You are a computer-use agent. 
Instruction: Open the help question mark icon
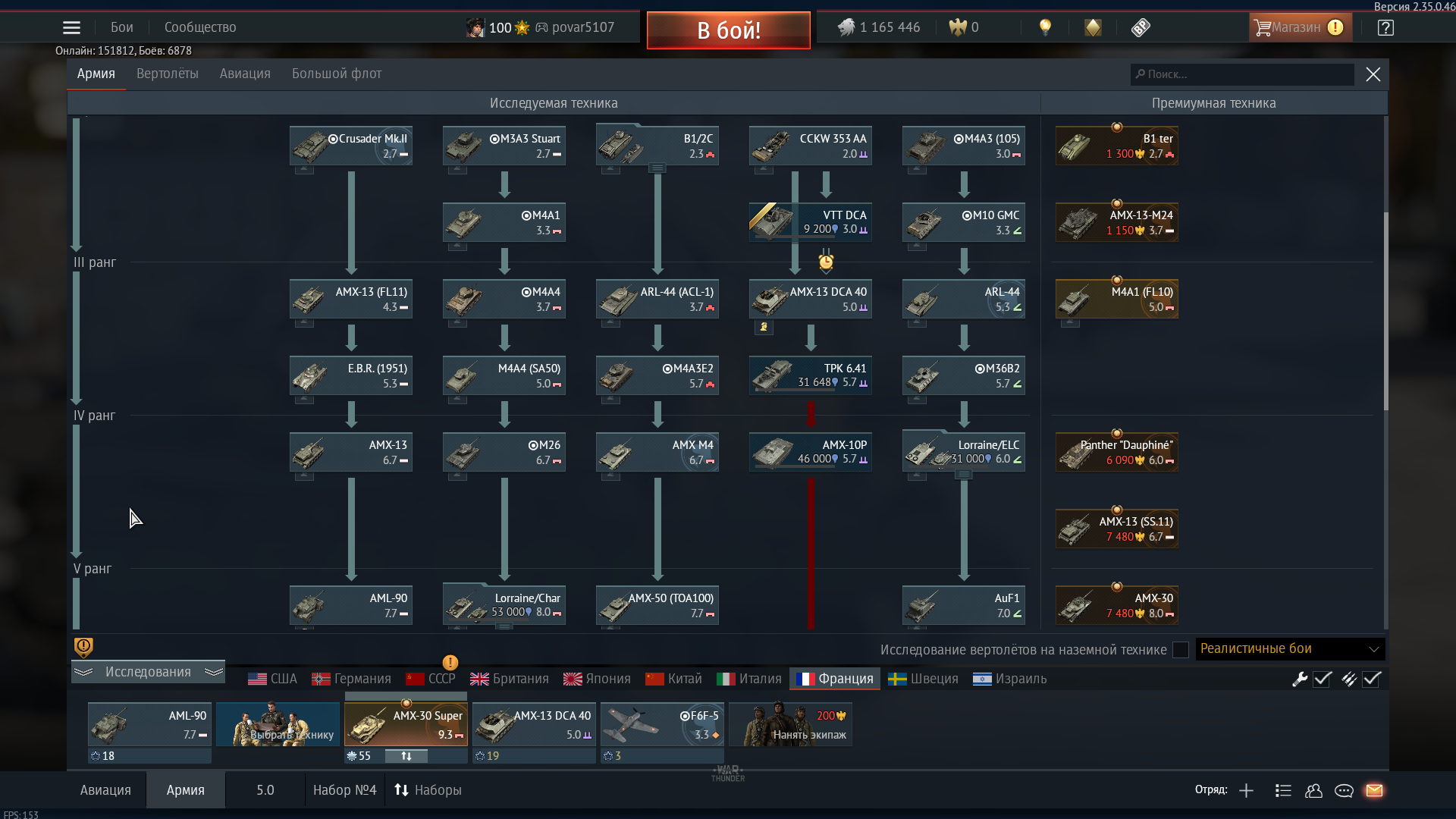(1385, 28)
